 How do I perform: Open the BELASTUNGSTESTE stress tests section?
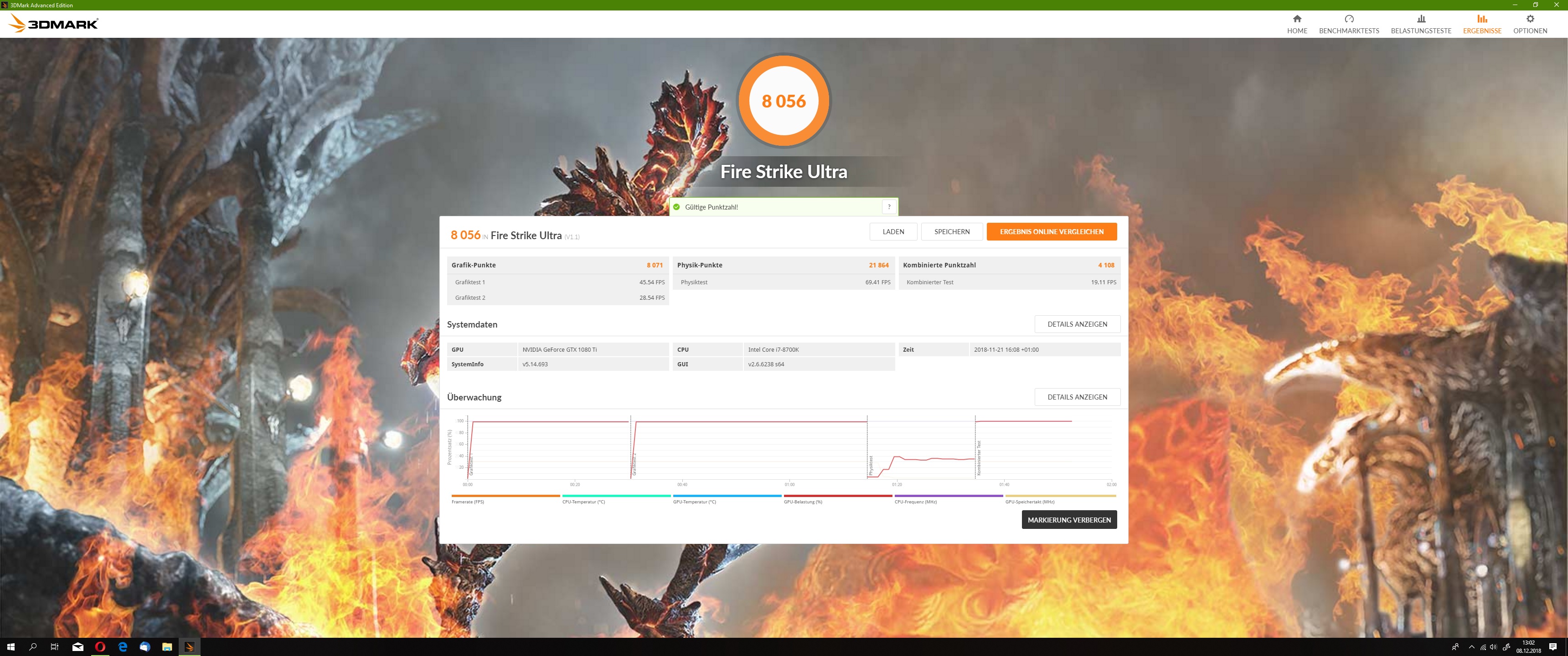(1421, 24)
